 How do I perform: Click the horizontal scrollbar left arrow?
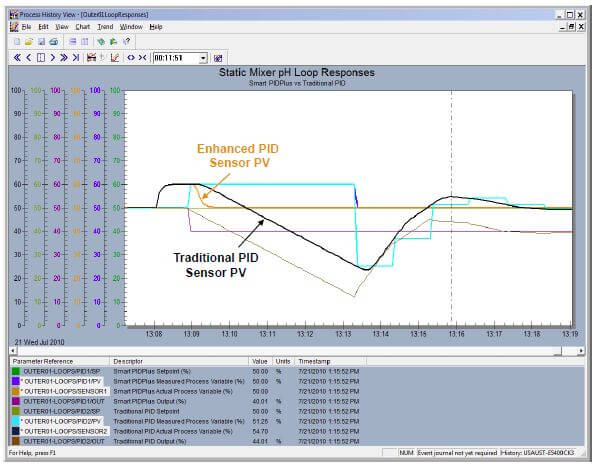13,351
